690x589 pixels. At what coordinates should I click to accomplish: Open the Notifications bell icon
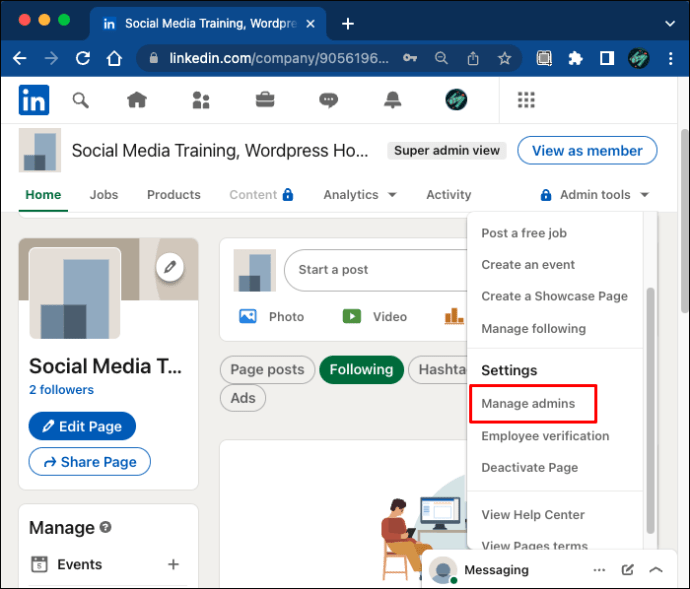[x=392, y=99]
